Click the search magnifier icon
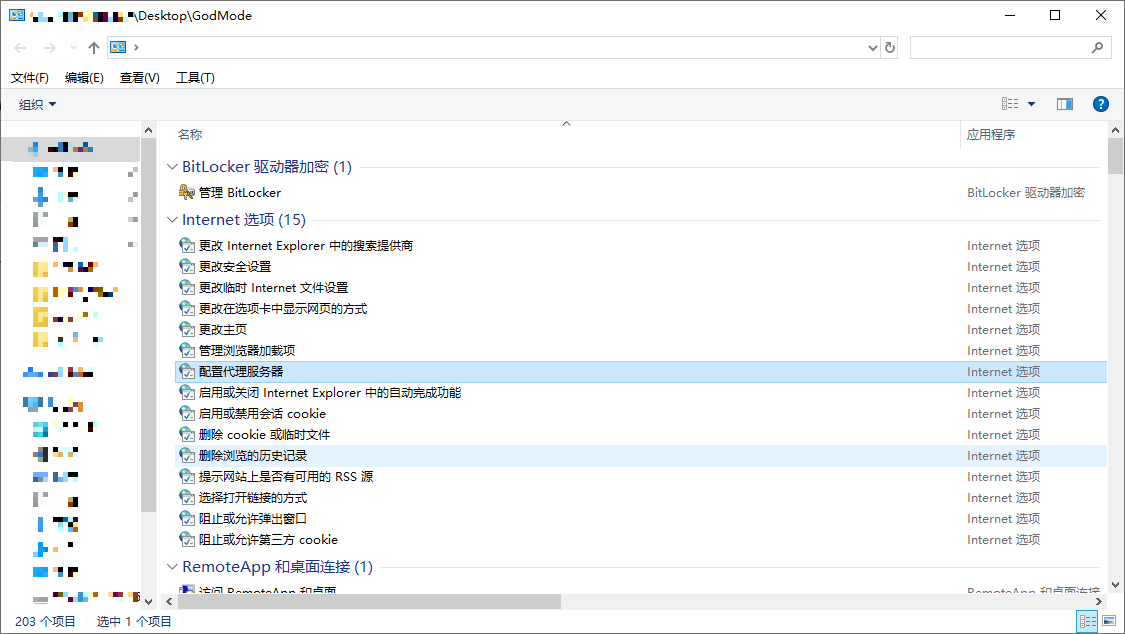Viewport: 1125px width, 634px height. tap(1097, 47)
